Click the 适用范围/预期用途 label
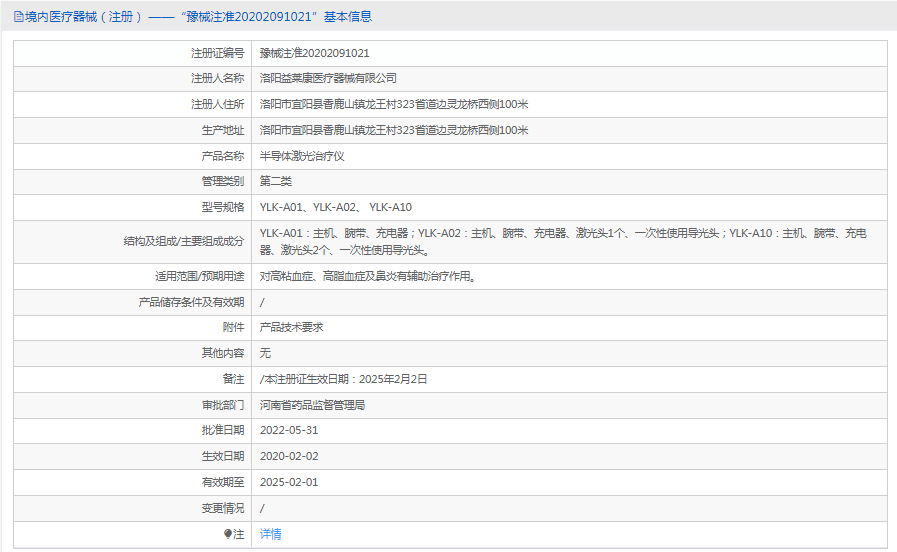897x552 pixels. pyautogui.click(x=200, y=276)
